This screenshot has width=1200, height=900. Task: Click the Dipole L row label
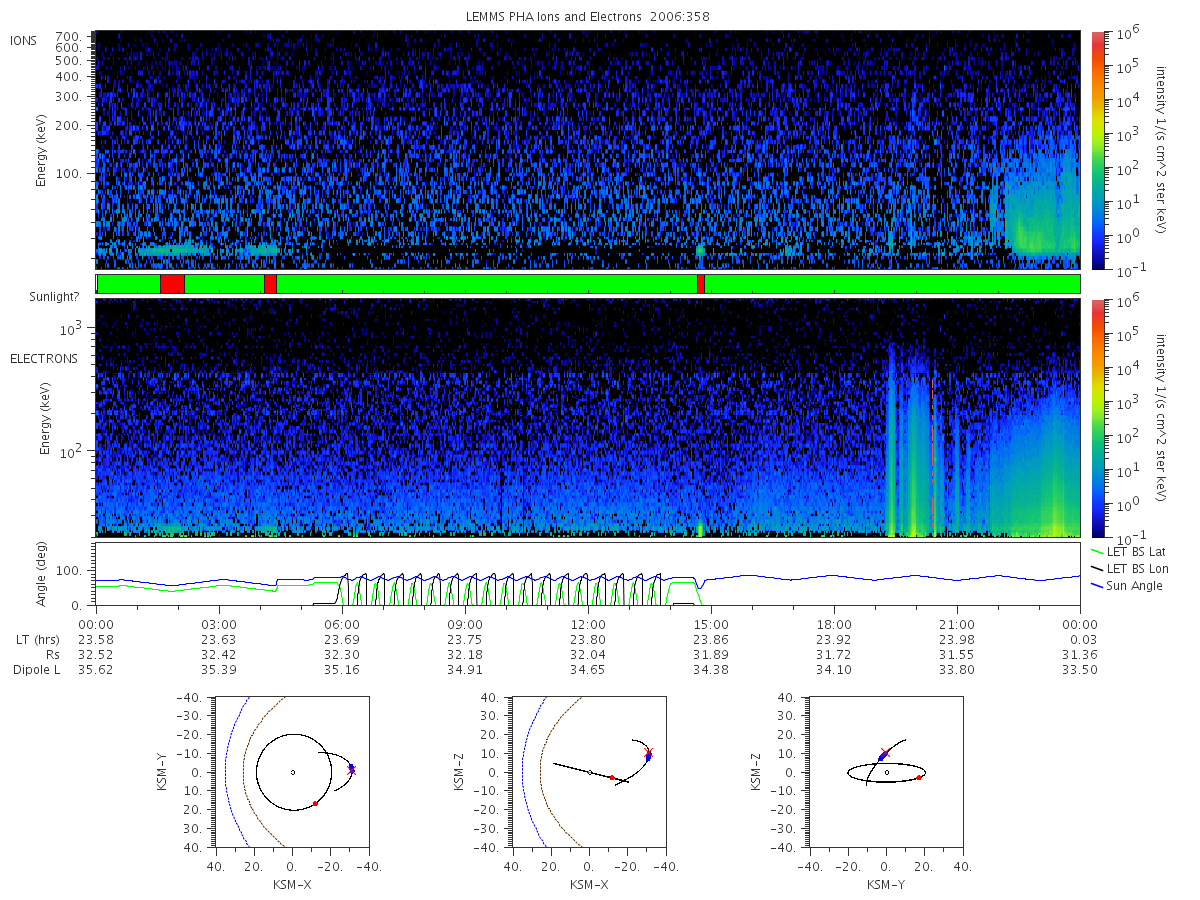click(36, 669)
